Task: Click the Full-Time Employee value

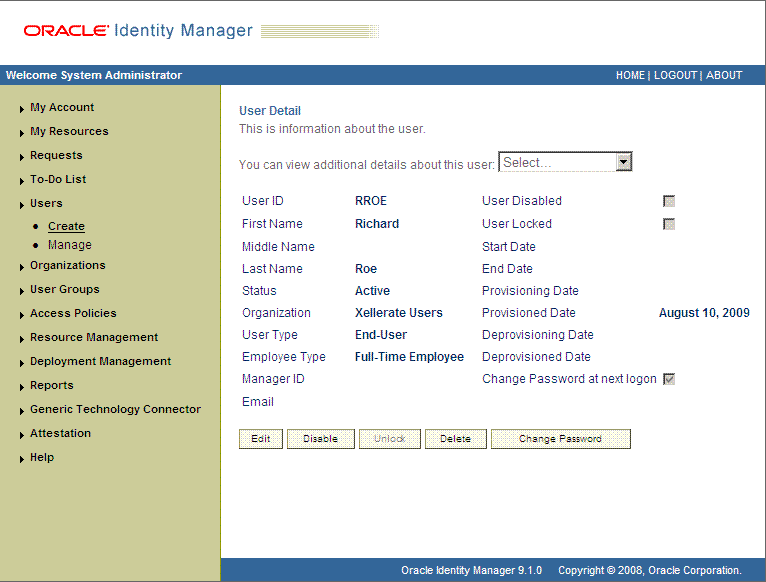Action: pyautogui.click(x=409, y=357)
